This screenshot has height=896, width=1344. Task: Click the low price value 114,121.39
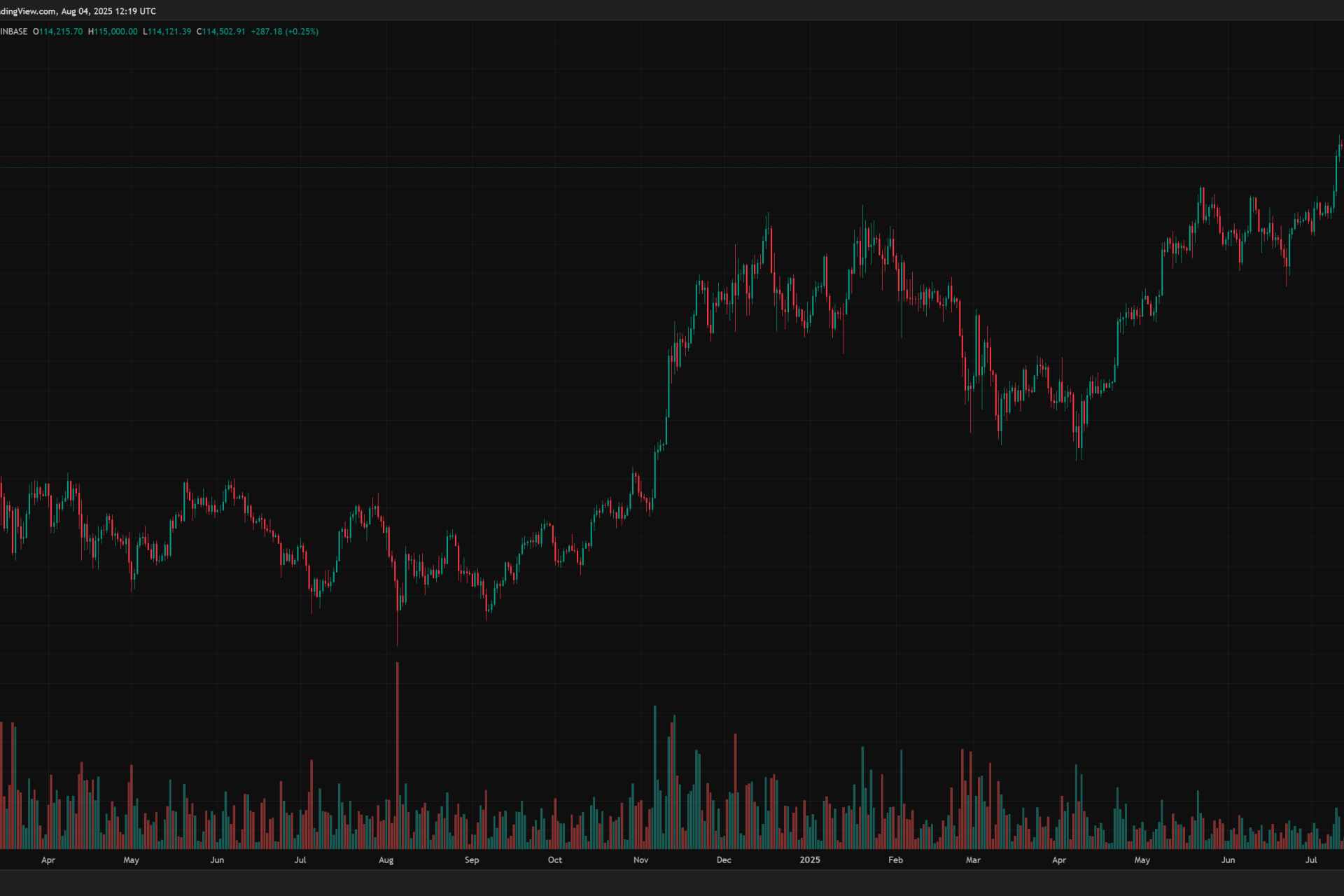click(x=169, y=31)
